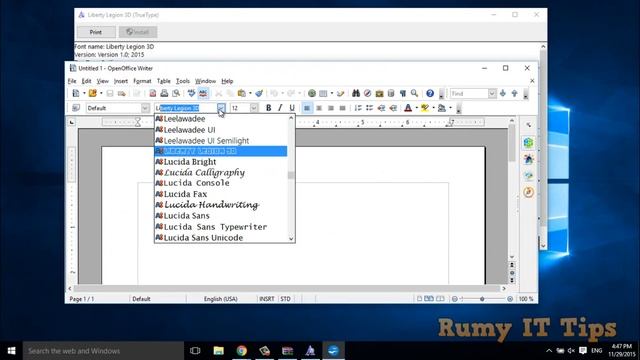Open the font size 12 dropdown
Viewport: 640px width, 360px height.
pyautogui.click(x=254, y=108)
